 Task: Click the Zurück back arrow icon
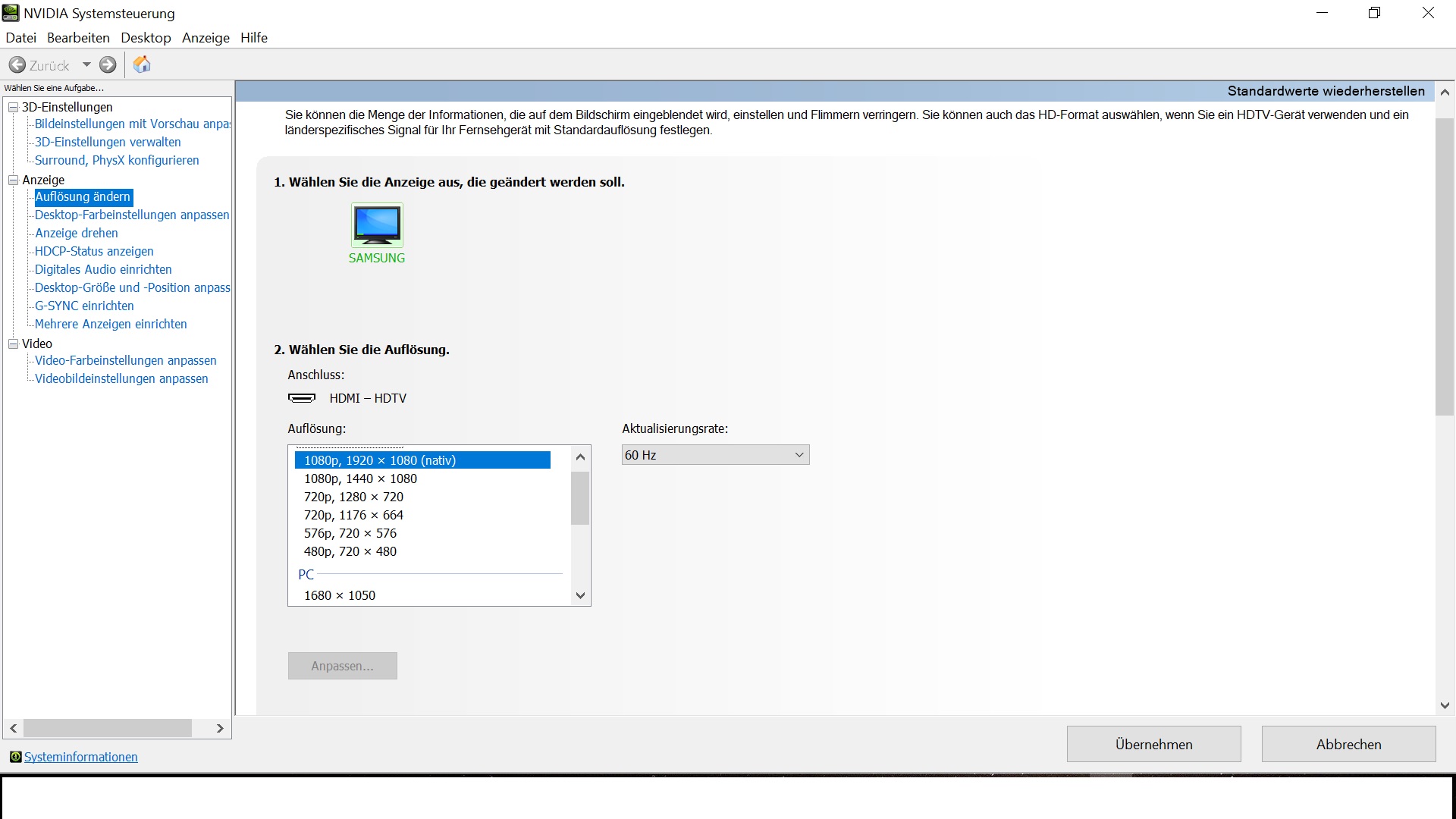tap(17, 65)
